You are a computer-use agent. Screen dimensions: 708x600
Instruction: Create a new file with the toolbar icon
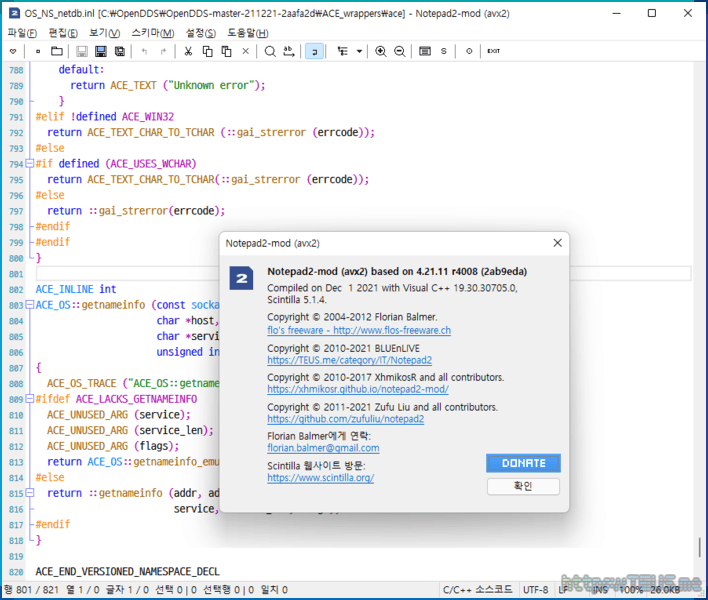38,51
